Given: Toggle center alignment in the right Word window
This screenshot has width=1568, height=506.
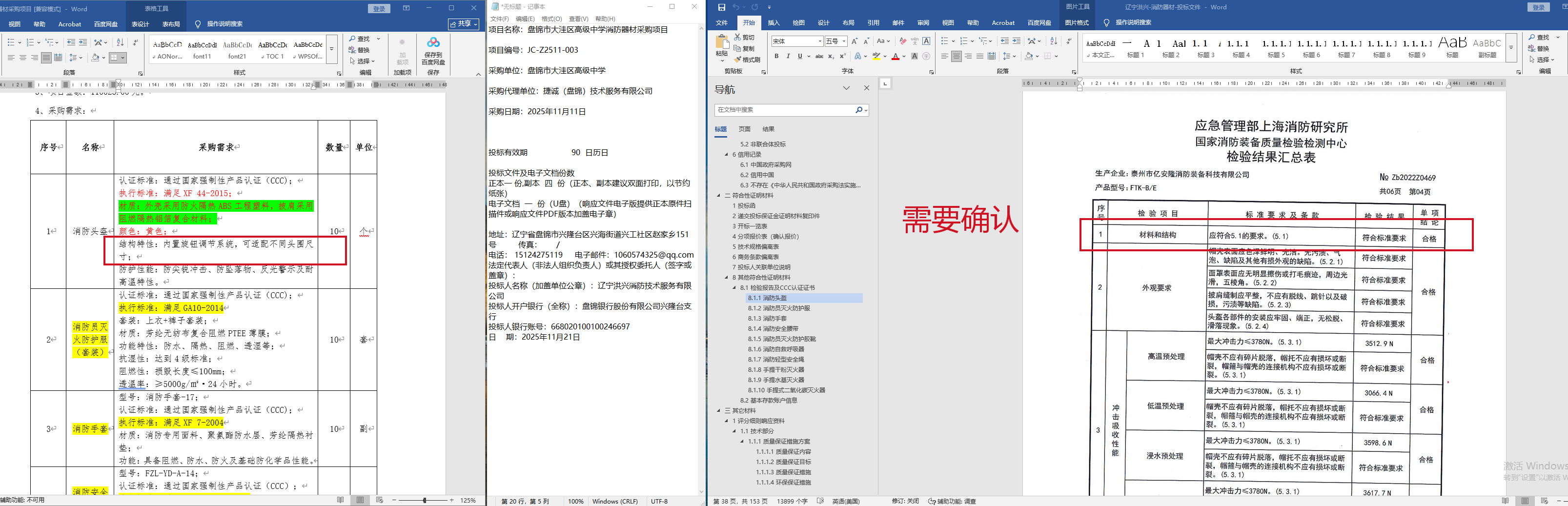Looking at the screenshot, I should (x=956, y=56).
